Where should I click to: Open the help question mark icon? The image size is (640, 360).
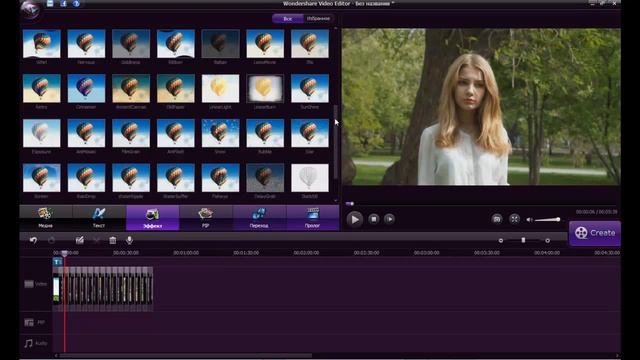pos(76,3)
